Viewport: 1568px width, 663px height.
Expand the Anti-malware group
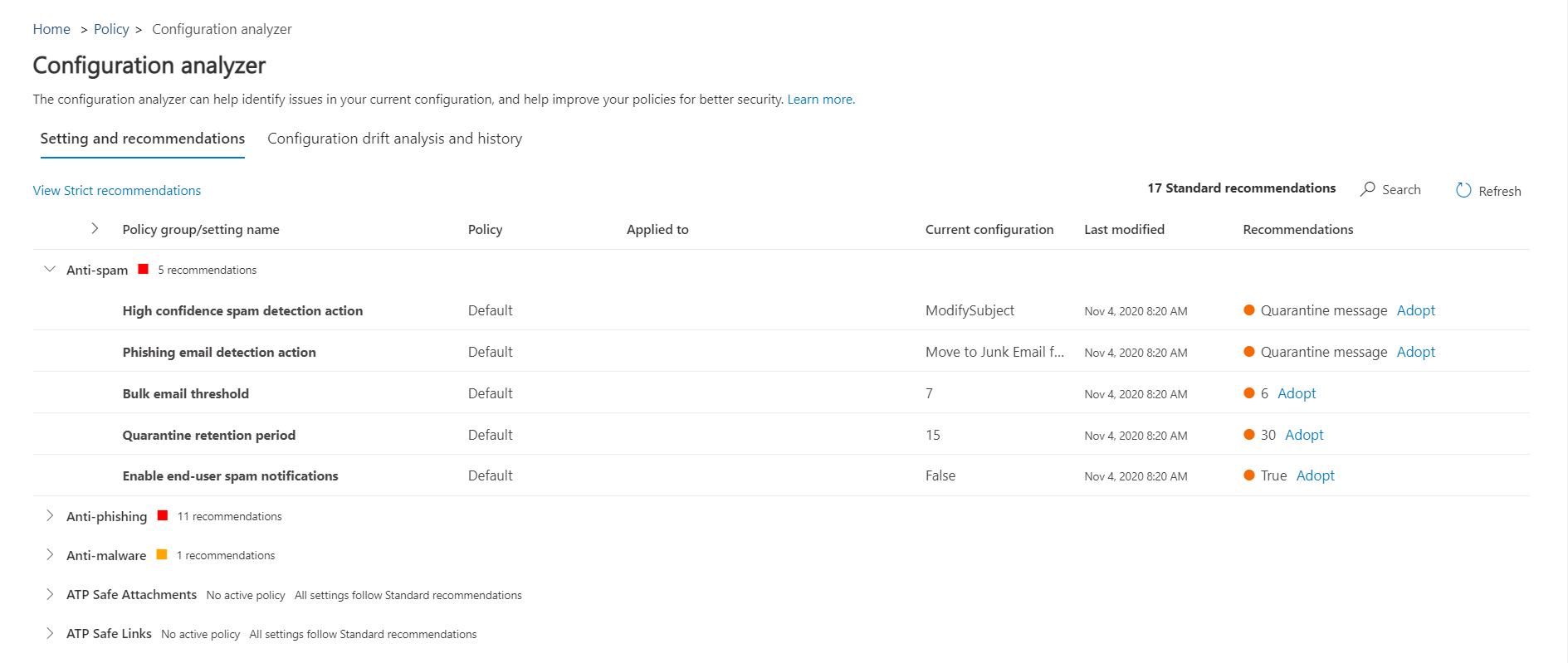[50, 554]
